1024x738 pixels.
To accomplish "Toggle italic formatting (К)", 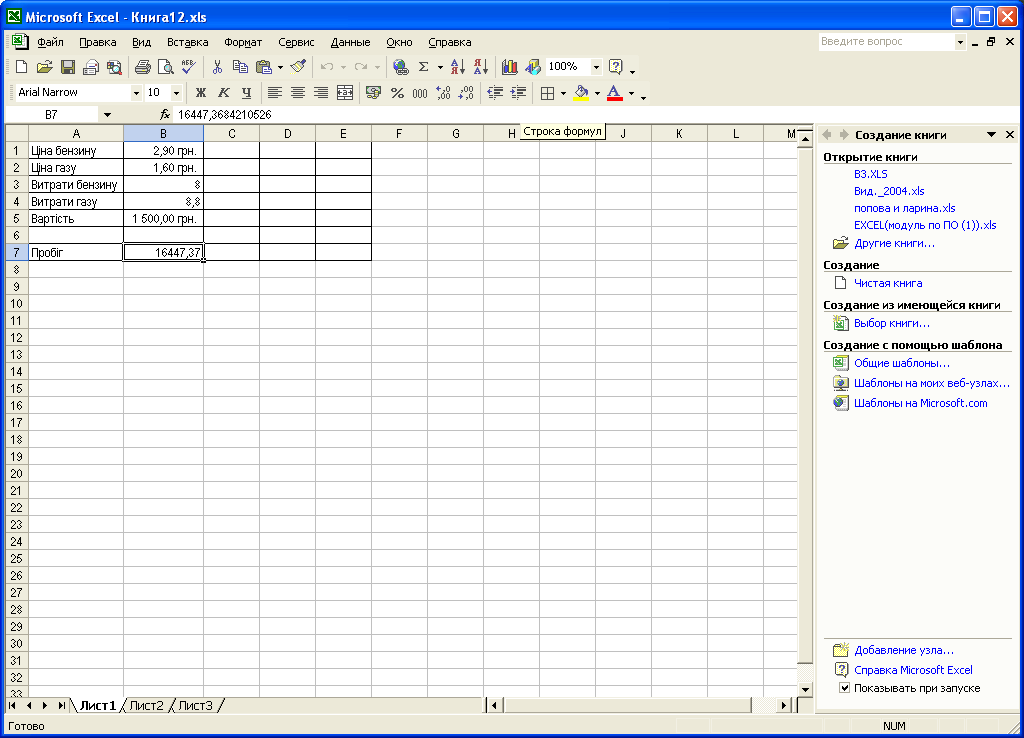I will [223, 93].
